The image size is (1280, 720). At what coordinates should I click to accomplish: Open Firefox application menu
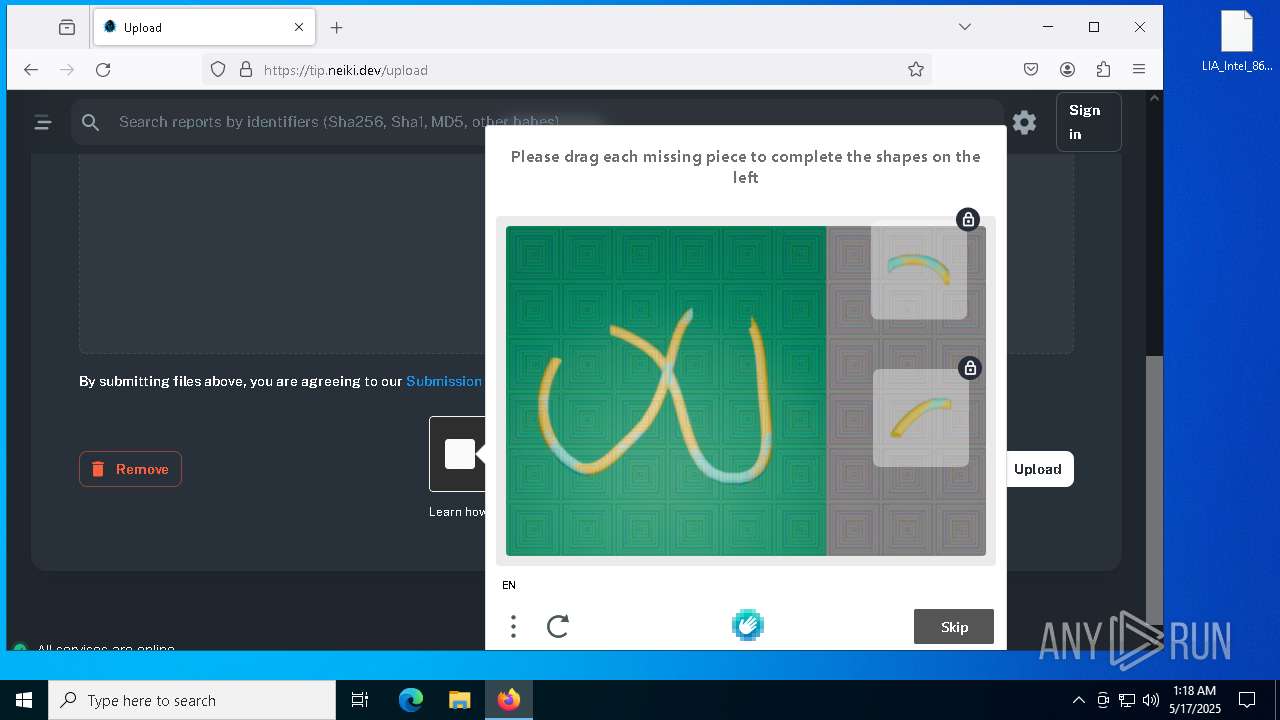pyautogui.click(x=1139, y=70)
